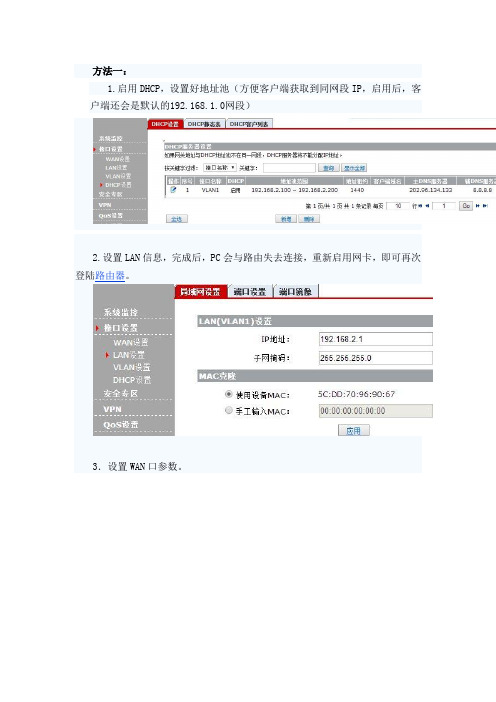
Task: Open the DHCP设置 tab
Action: [x=164, y=124]
